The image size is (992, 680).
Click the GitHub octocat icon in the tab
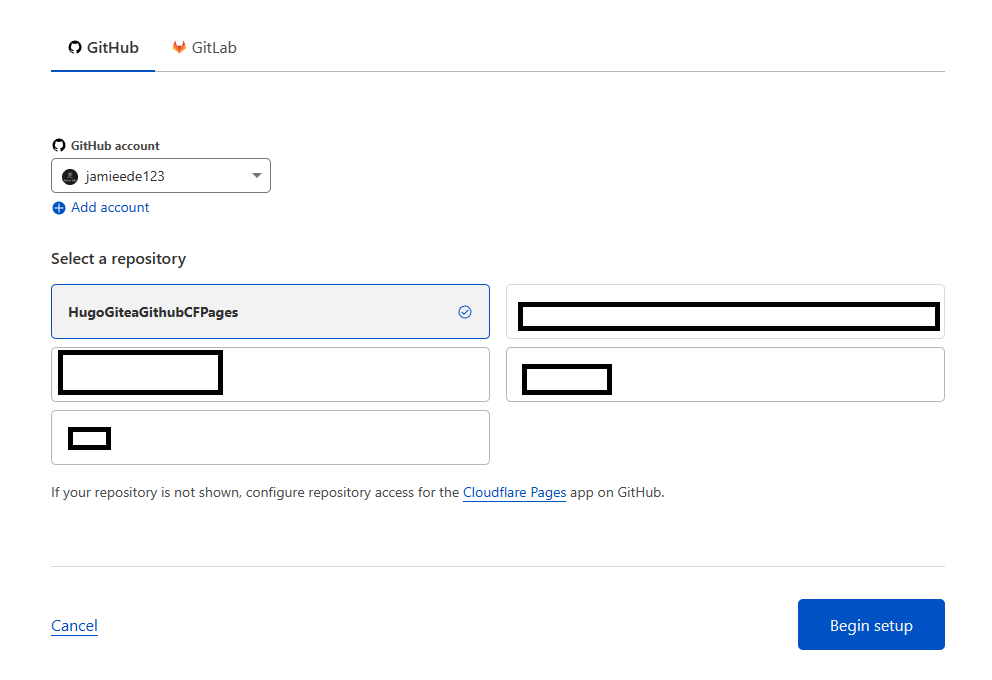[x=74, y=47]
